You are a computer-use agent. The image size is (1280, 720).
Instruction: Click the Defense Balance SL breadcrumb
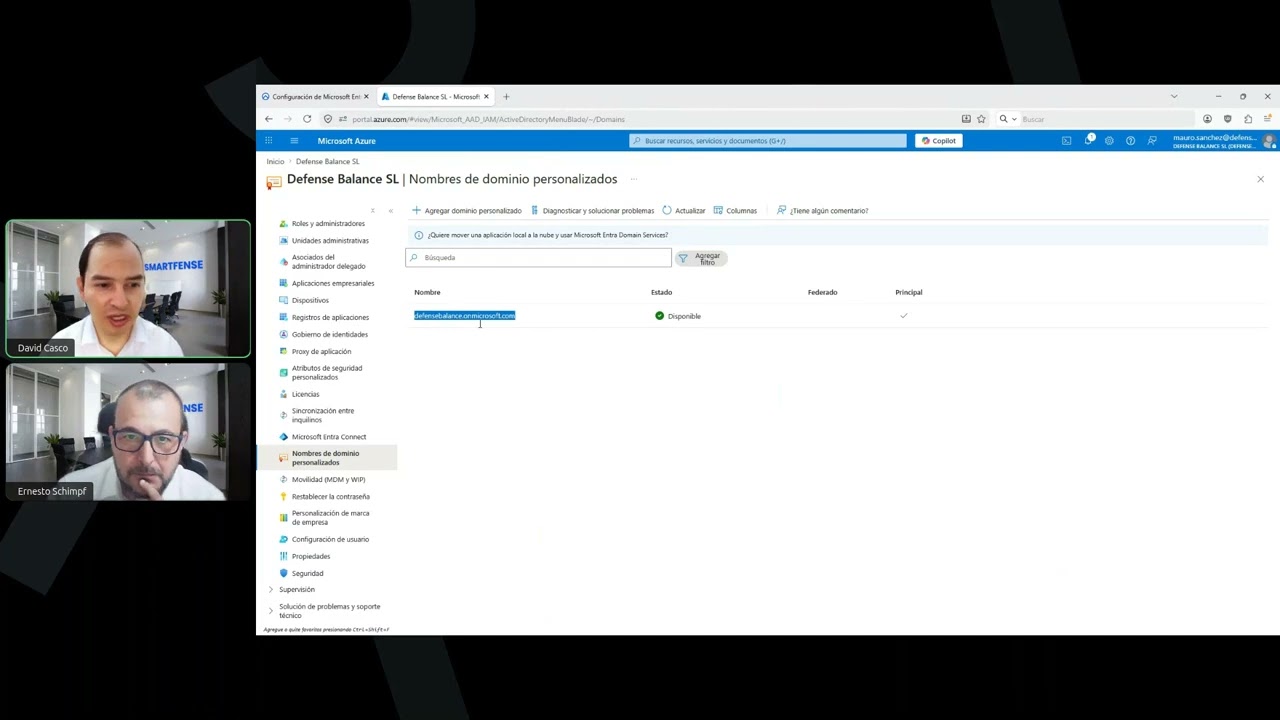coord(327,161)
